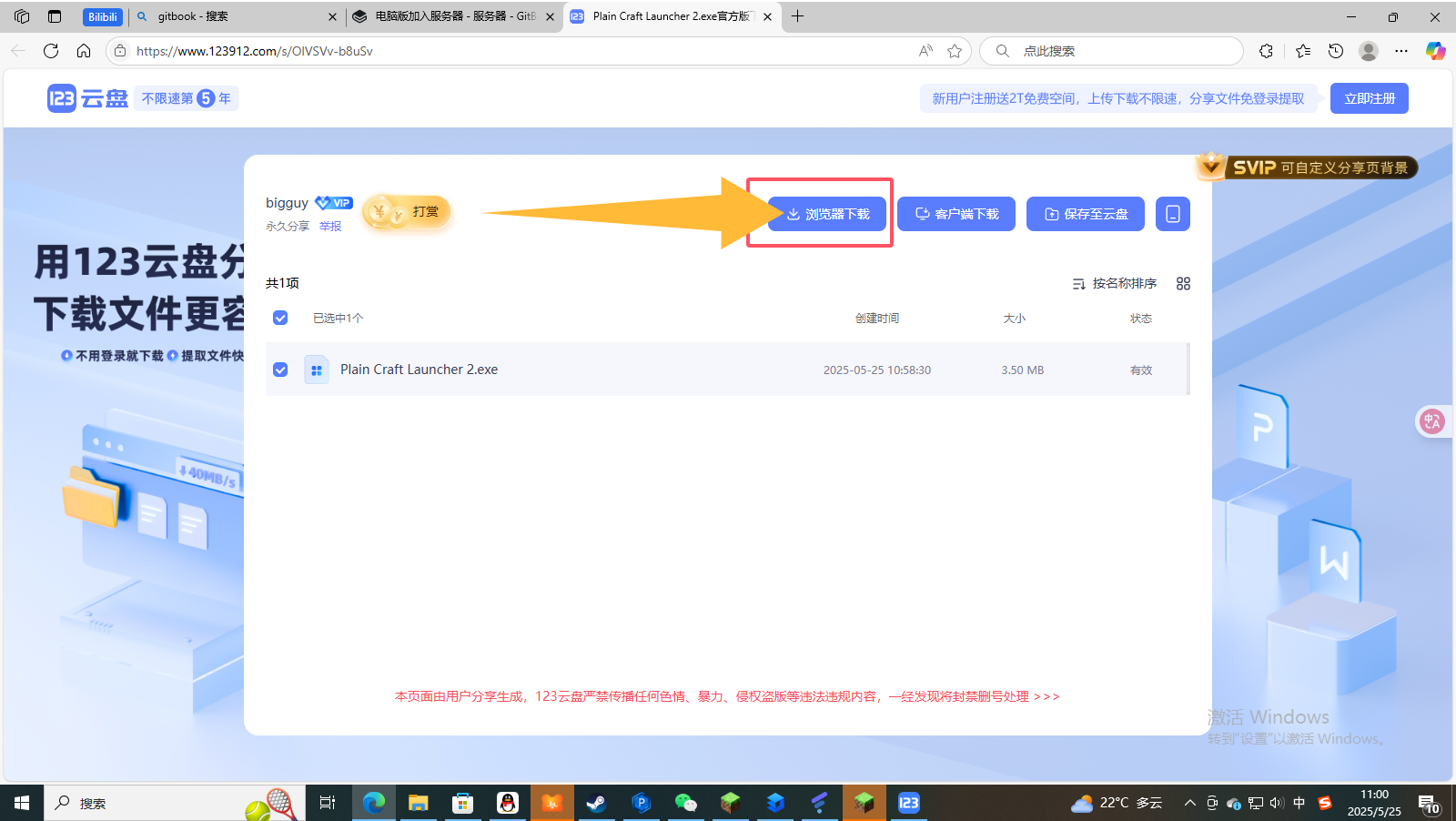Click the 2025-05-25 10:58:30 creation time
Viewport: 1456px width, 821px height.
pos(877,370)
